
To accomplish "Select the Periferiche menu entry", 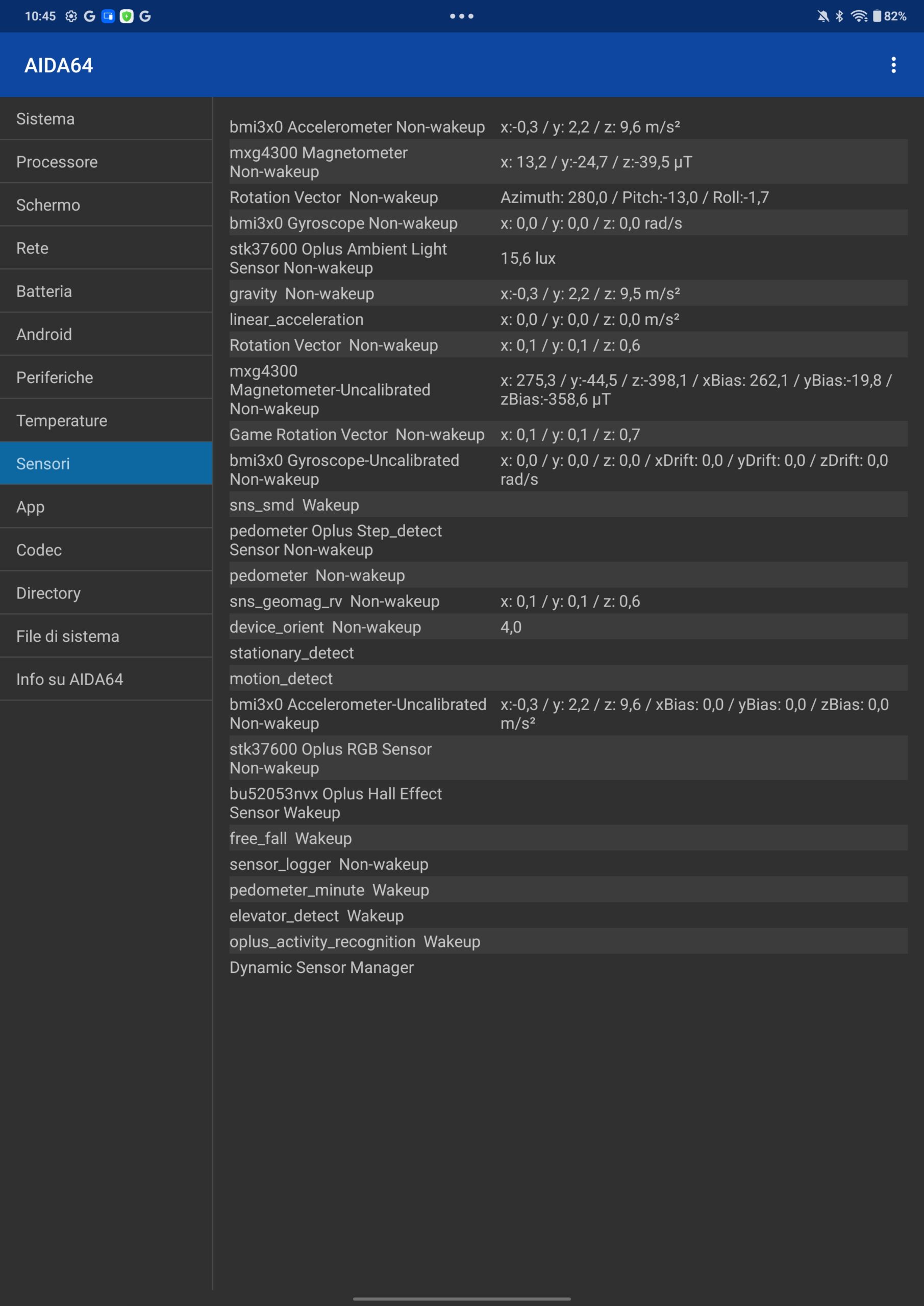I will (107, 378).
